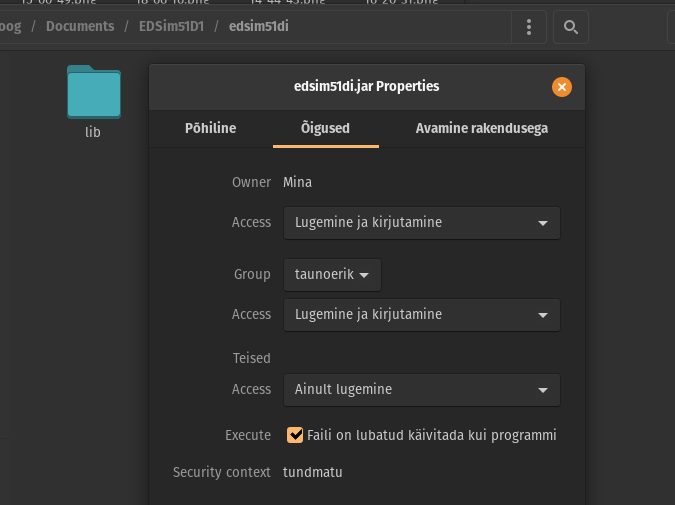Close the edsim51di.jar Properties dialog
The height and width of the screenshot is (505, 675).
[x=562, y=87]
